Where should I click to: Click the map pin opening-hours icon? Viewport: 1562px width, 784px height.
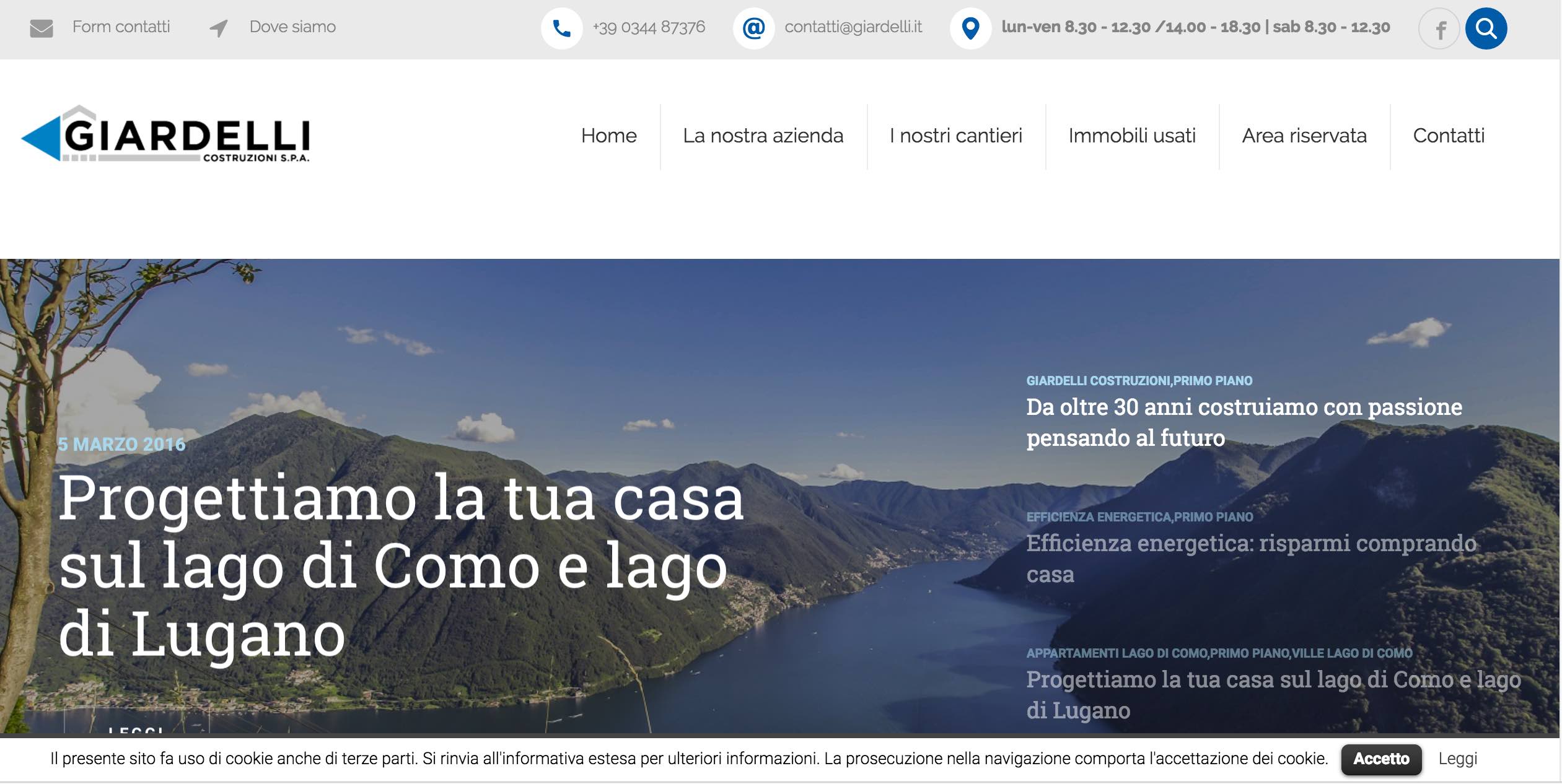pyautogui.click(x=970, y=28)
